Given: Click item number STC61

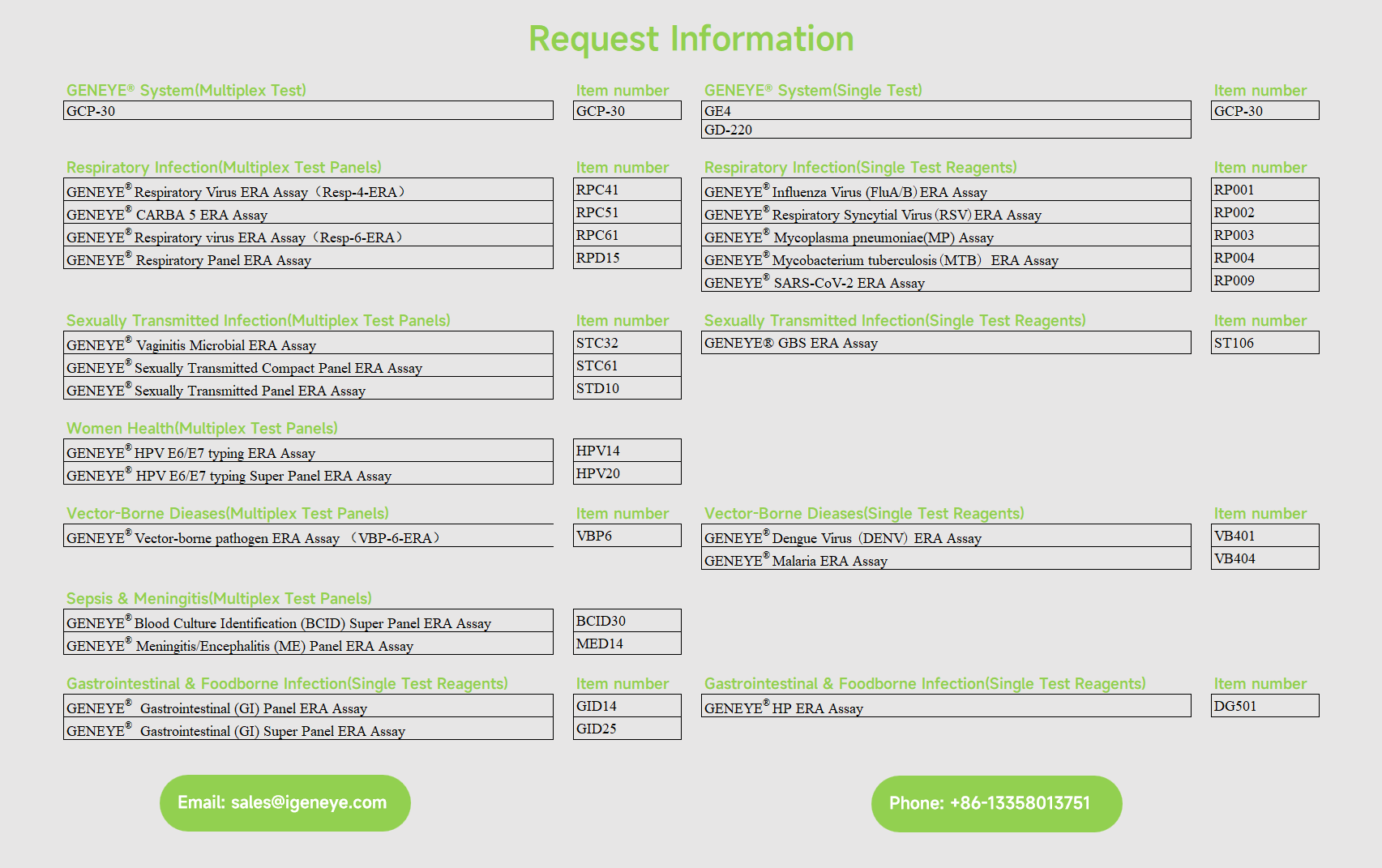Looking at the screenshot, I should 627,366.
